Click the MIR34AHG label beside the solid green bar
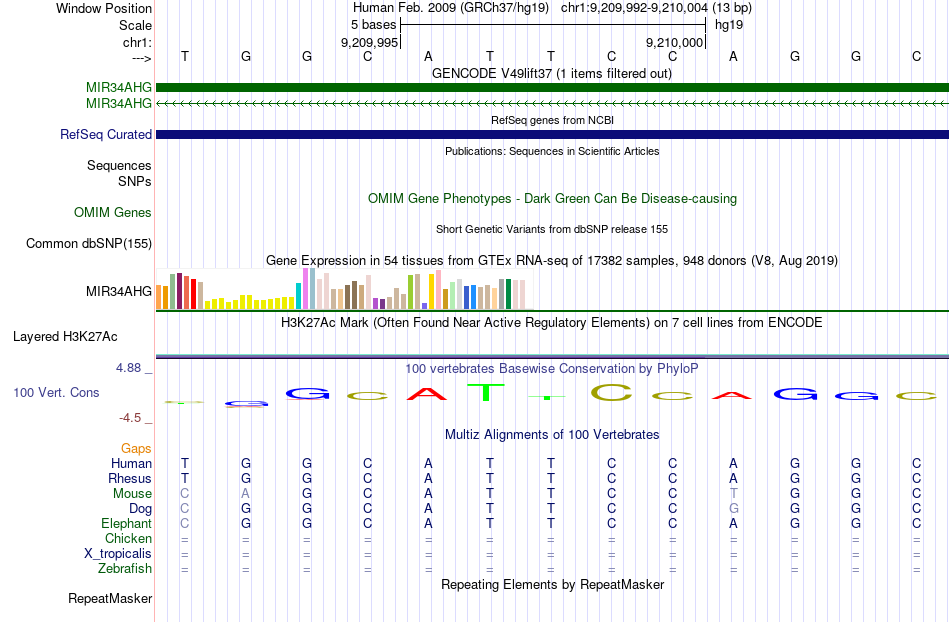Viewport: 950px width, 622px height. click(119, 87)
